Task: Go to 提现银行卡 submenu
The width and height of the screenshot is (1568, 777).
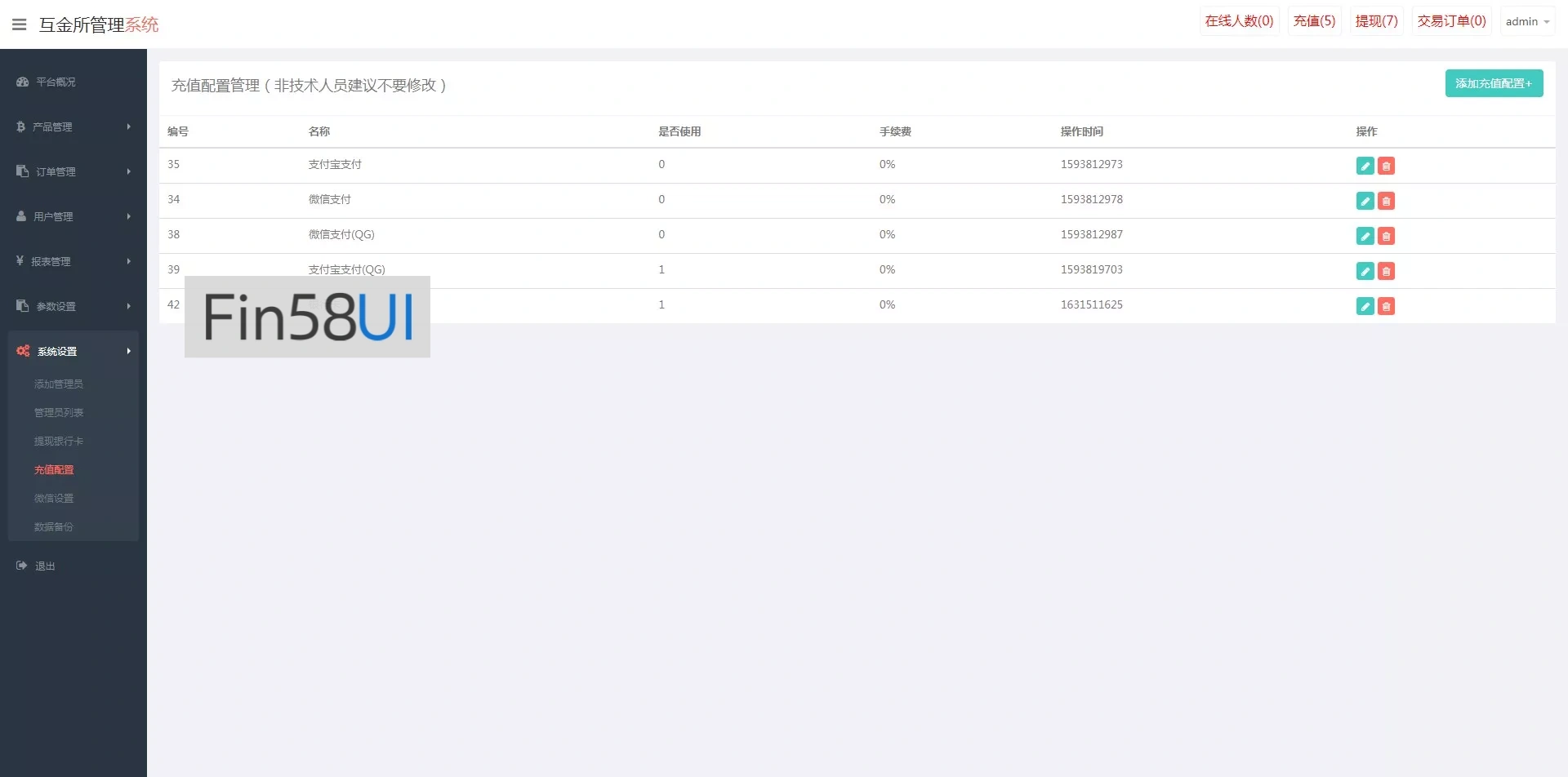Action: tap(59, 441)
